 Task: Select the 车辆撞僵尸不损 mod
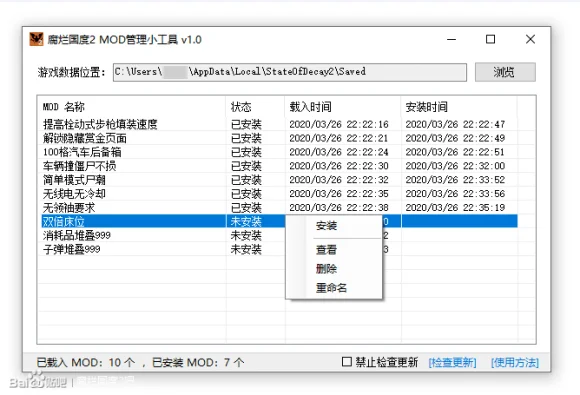(80, 166)
